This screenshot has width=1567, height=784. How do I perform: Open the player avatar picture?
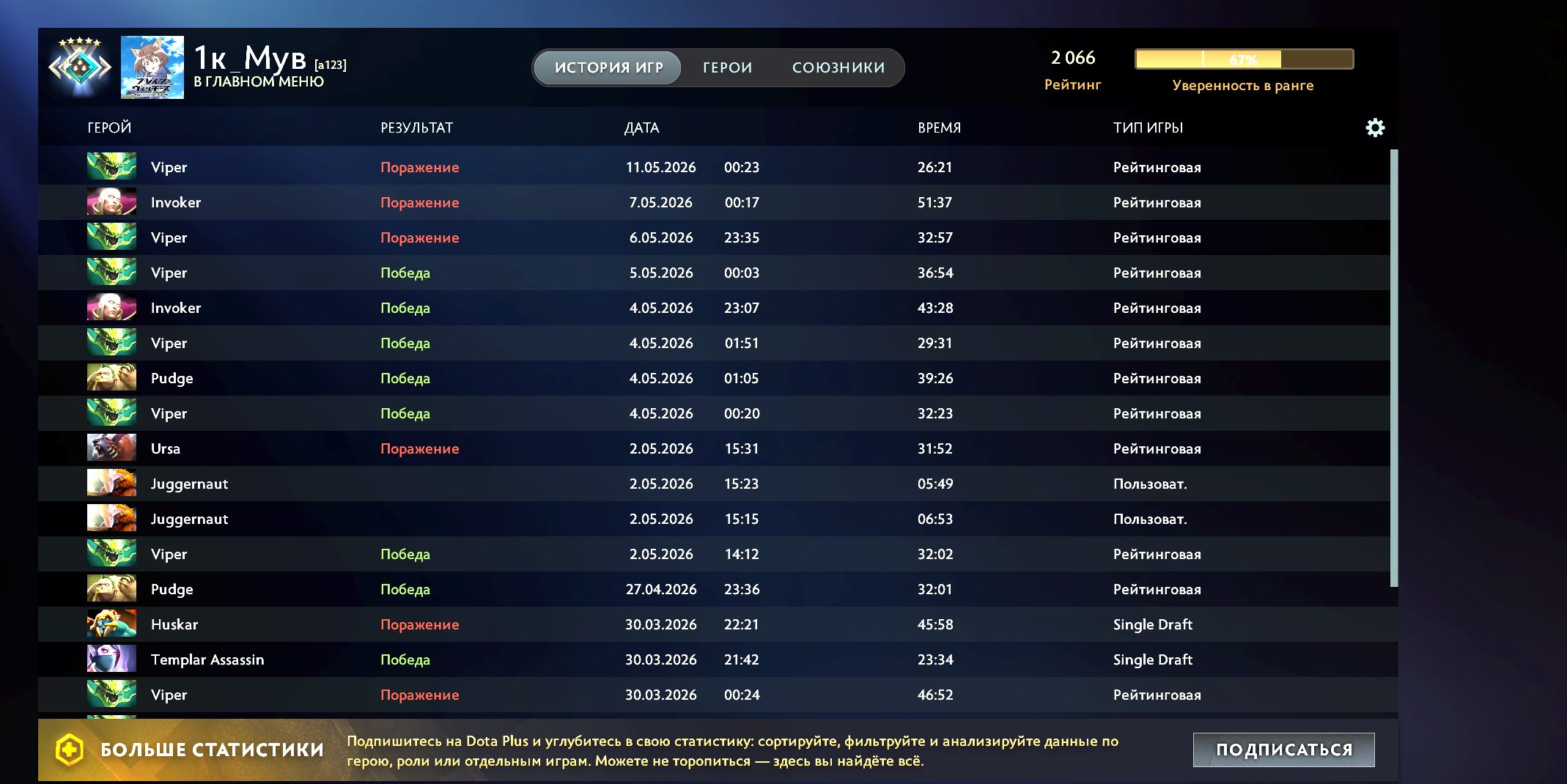(x=152, y=67)
